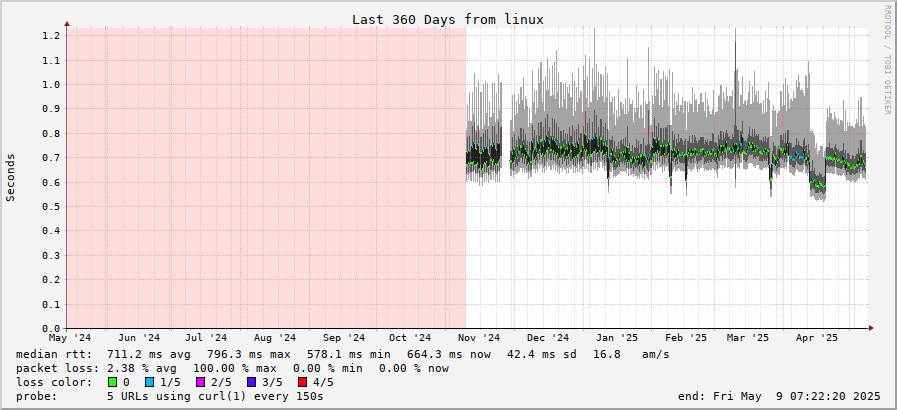Click the '664.3 ms now' value
This screenshot has width=897, height=410.
click(448, 355)
